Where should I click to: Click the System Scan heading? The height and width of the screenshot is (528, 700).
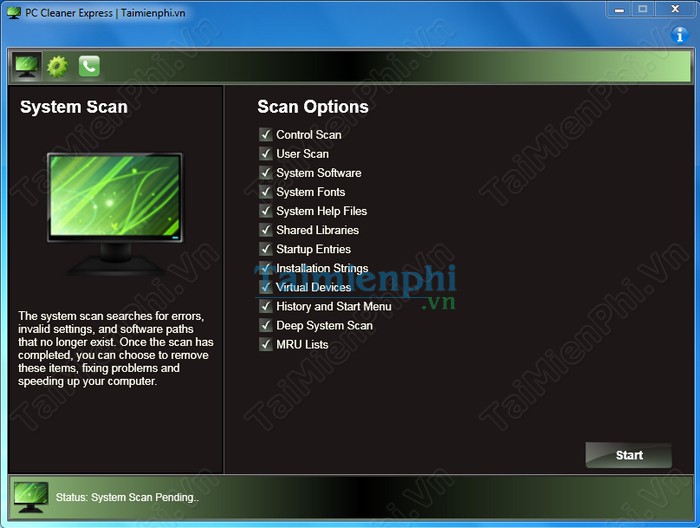[x=74, y=107]
